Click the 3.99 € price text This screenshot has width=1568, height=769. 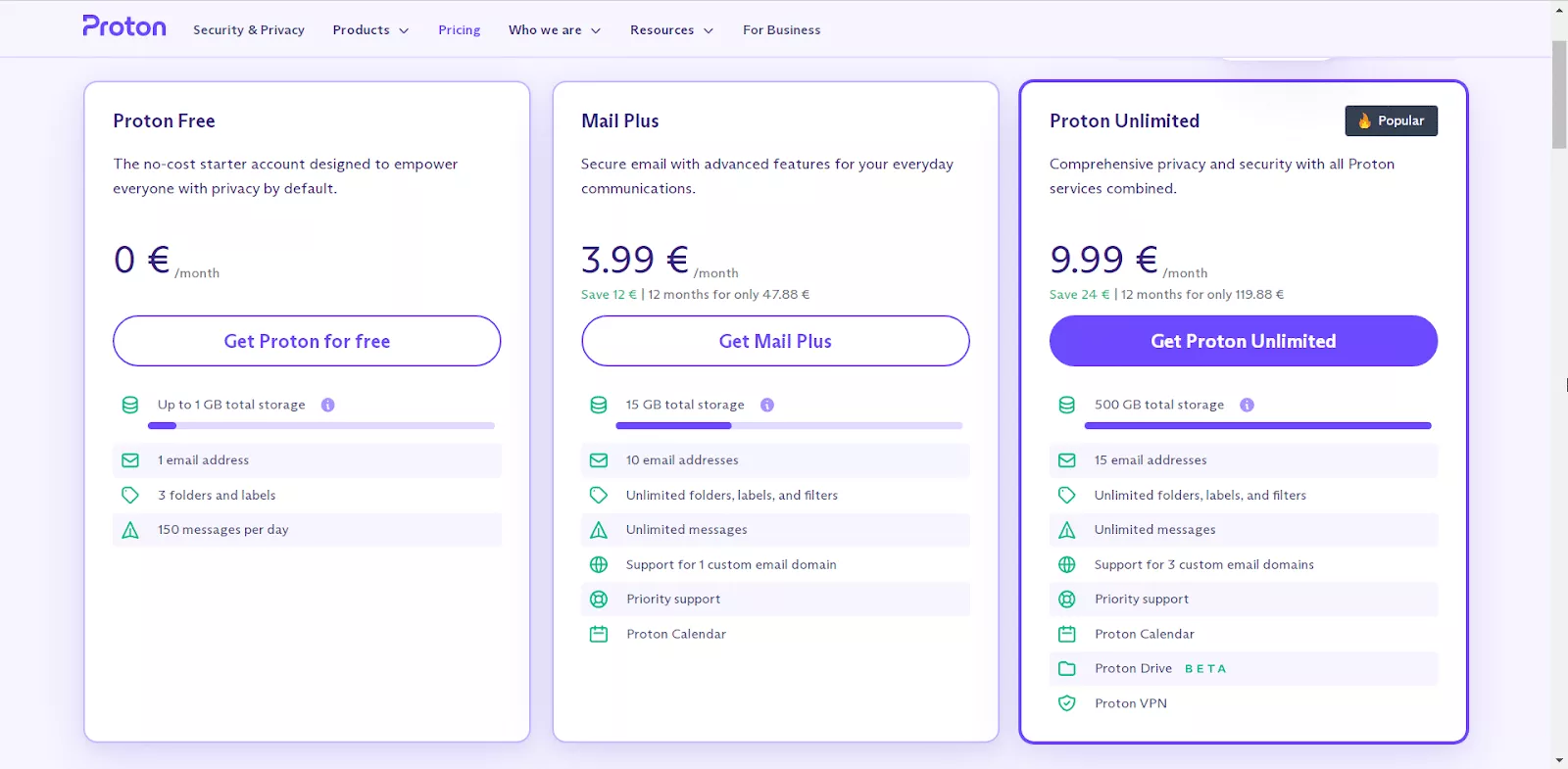635,260
